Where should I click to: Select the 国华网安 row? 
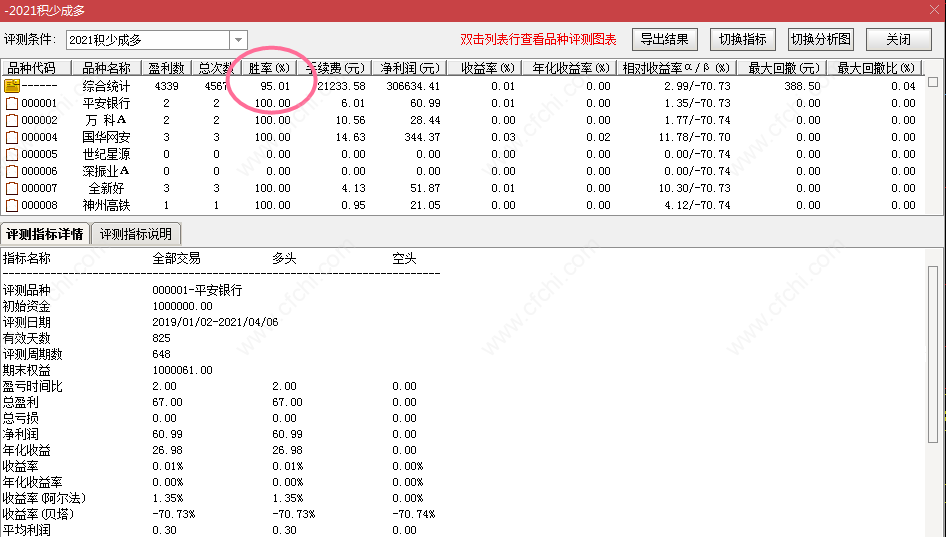click(x=463, y=137)
